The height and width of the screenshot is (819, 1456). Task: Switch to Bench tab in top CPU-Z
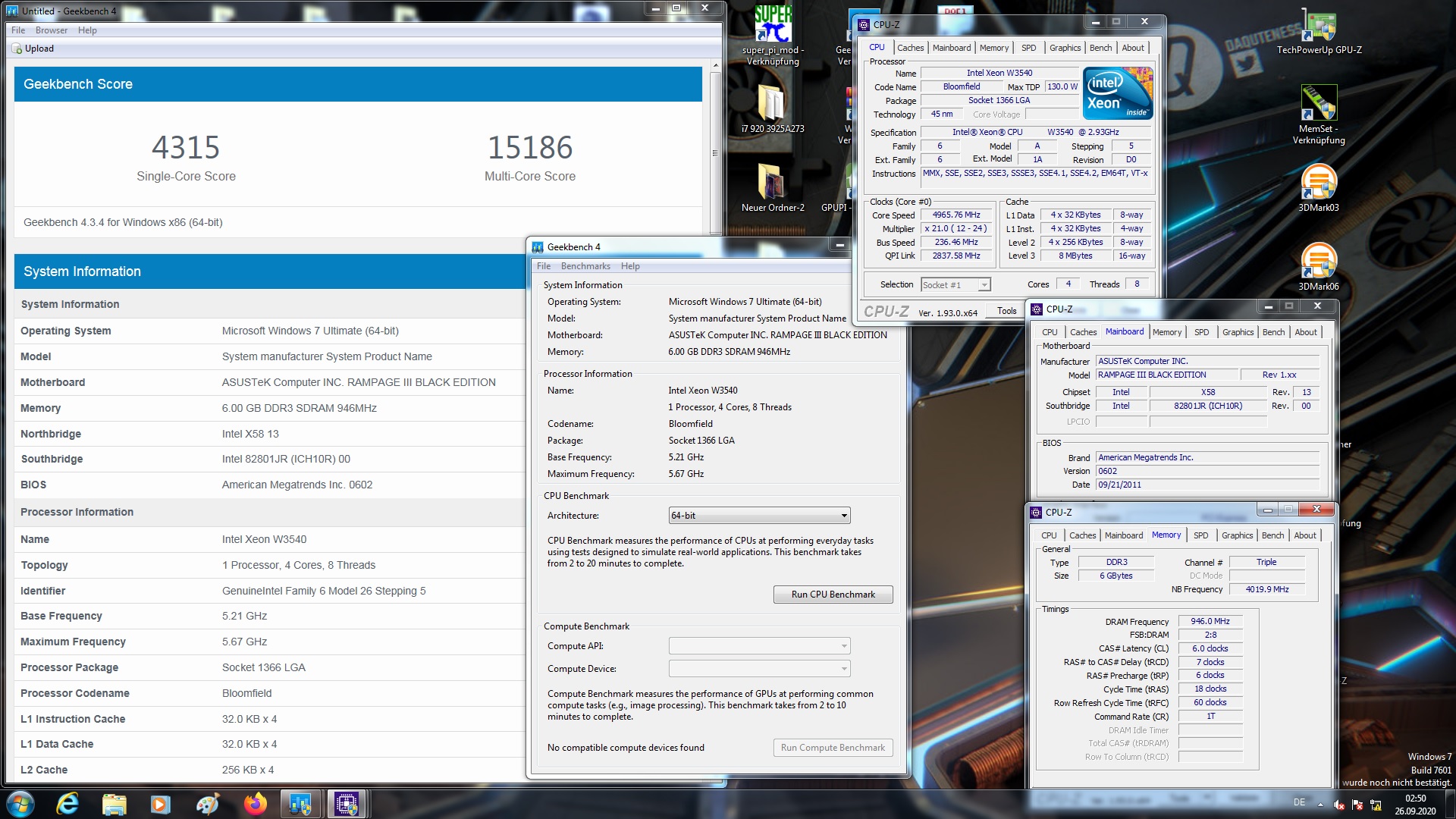(1100, 48)
